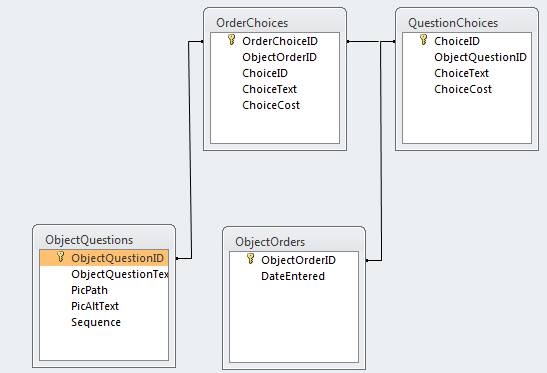547x373 pixels.
Task: Select ChoiceID field in OrderChoices table
Action: (265, 73)
